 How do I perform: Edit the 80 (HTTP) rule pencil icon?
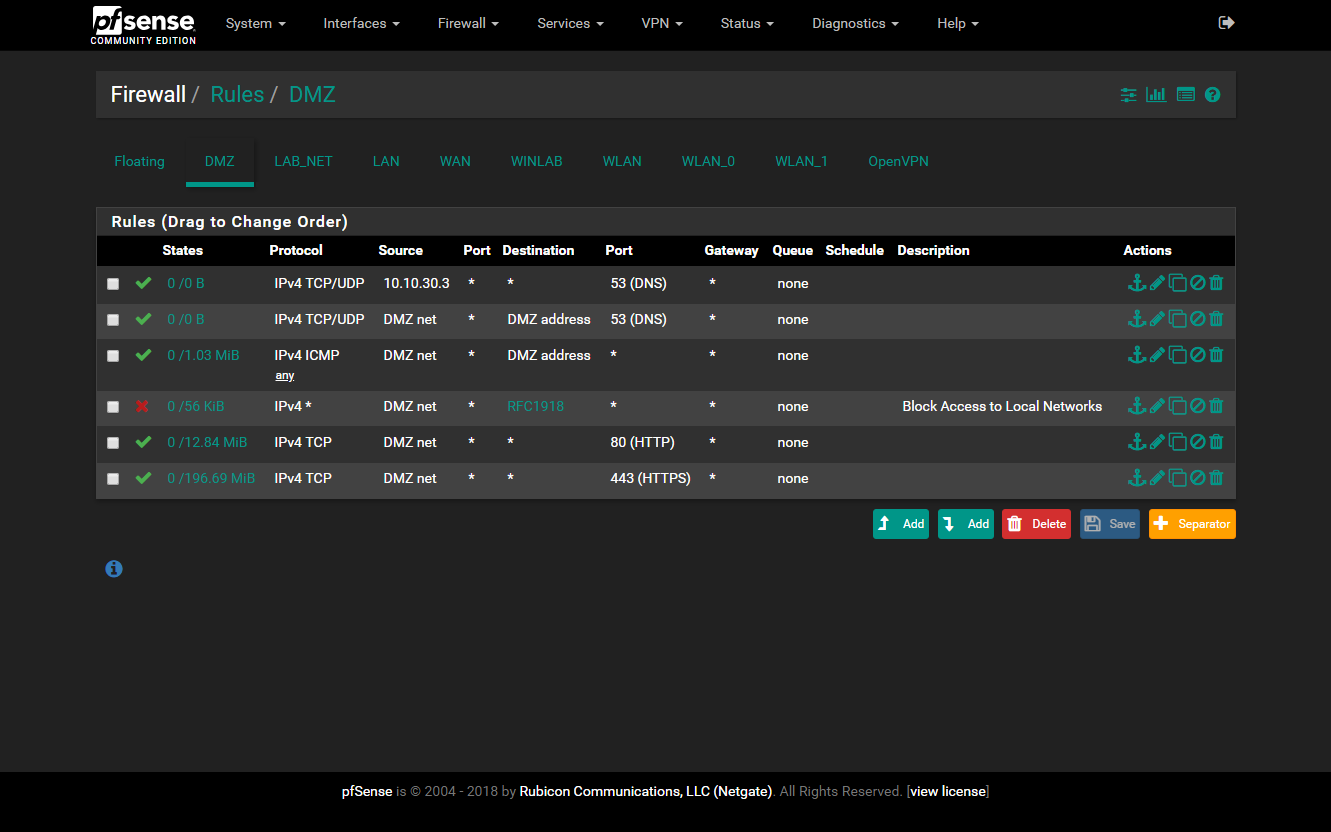pos(1157,442)
